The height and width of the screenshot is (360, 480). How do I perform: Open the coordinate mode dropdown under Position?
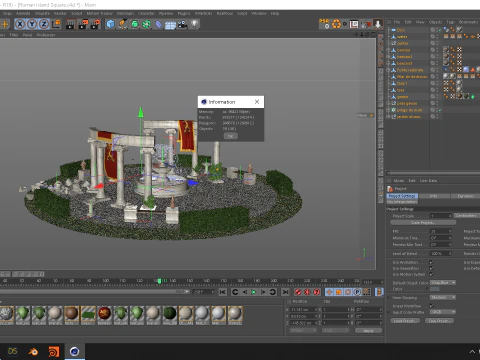pos(303,330)
